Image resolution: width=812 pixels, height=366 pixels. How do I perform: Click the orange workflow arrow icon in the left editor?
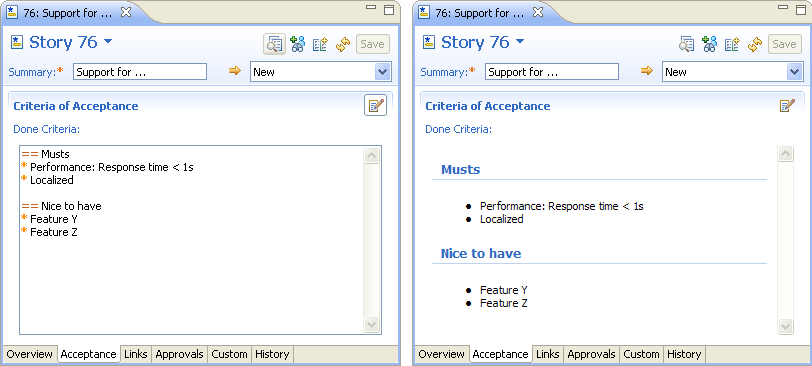(235, 71)
